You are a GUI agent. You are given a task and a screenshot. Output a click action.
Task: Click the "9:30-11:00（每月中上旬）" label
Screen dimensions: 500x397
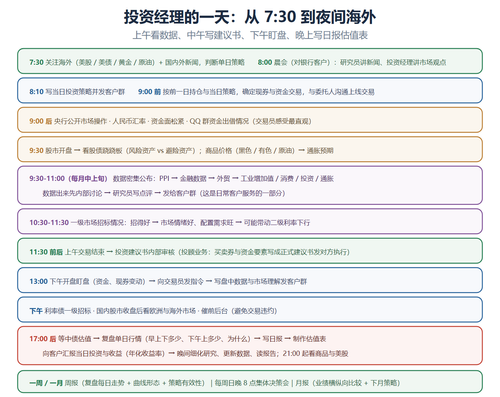[68, 179]
